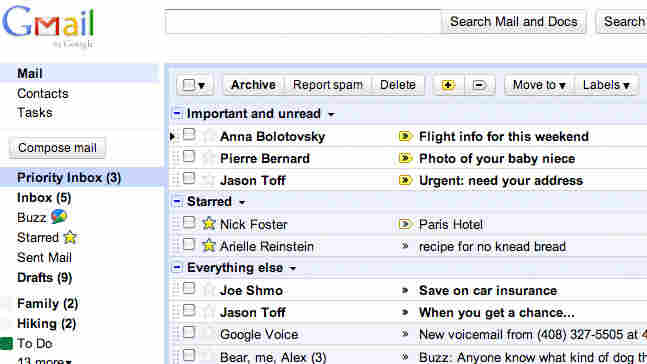The image size is (647, 364).
Task: Collapse the Important and unread section
Action: tap(177, 113)
